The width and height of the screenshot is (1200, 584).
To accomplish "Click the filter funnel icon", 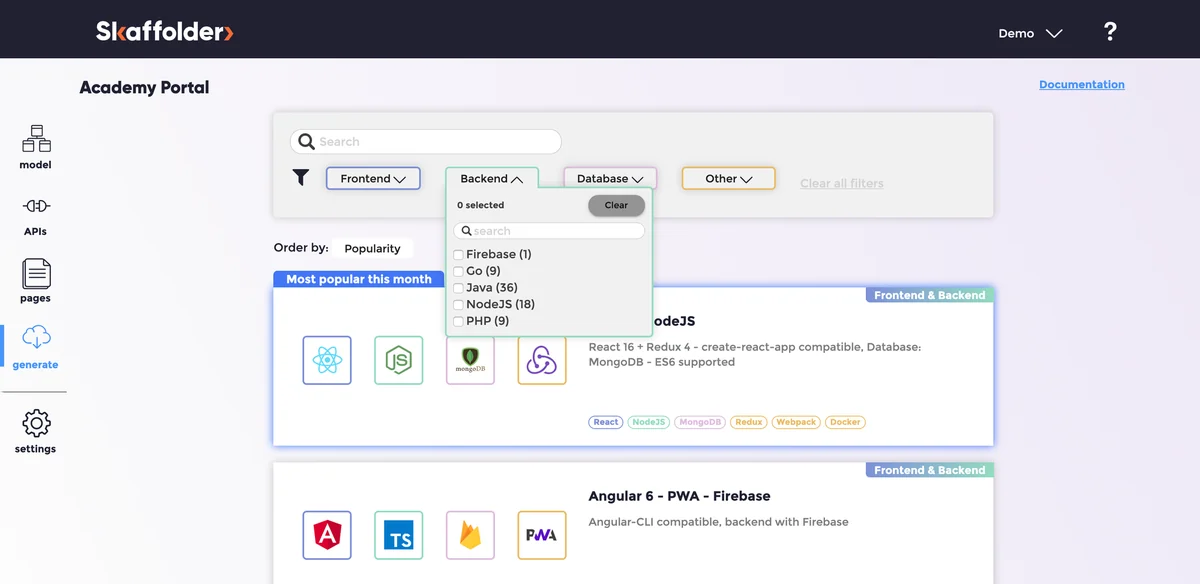I will click(x=301, y=178).
